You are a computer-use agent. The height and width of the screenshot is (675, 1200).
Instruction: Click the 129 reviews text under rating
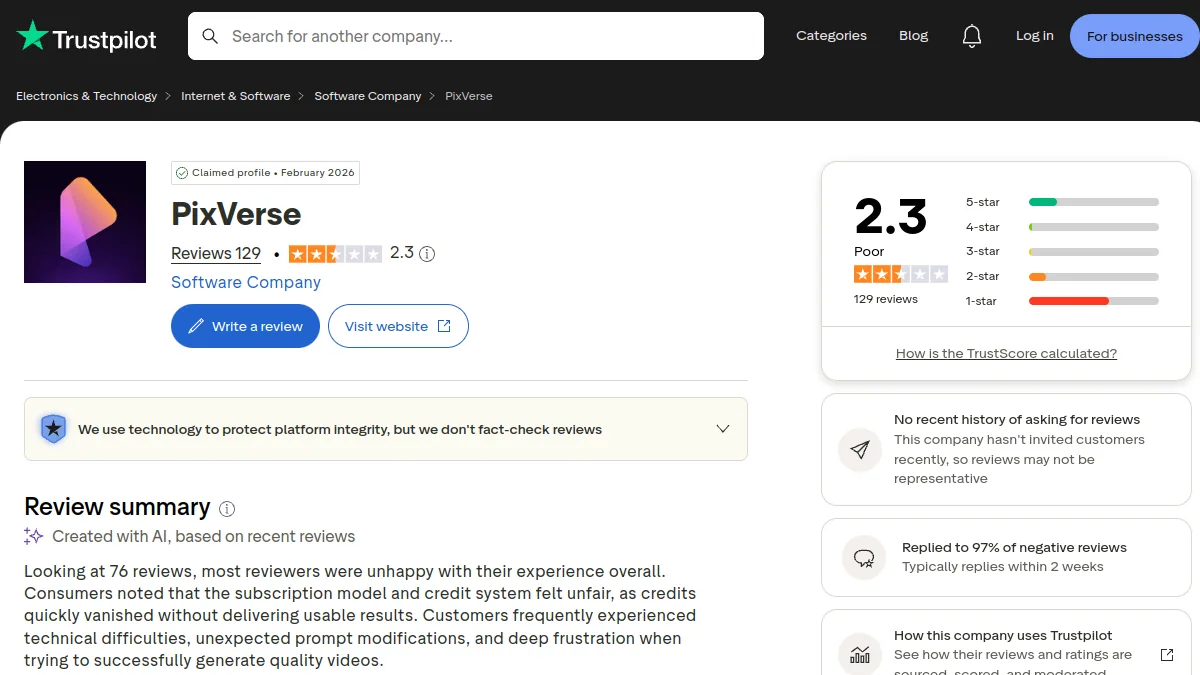[x=886, y=299]
